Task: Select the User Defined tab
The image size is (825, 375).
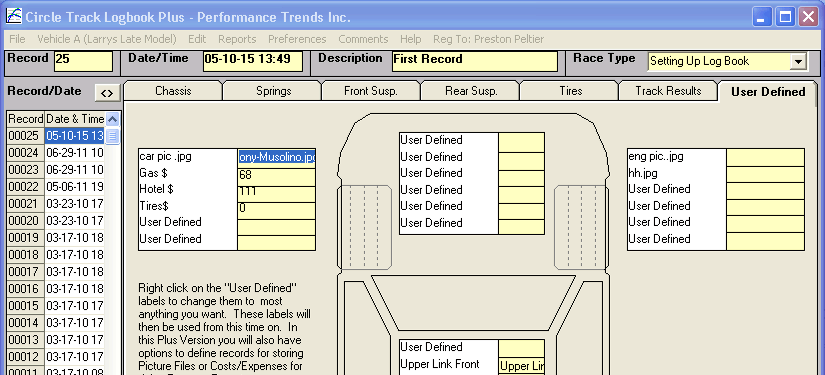Action: pos(768,92)
